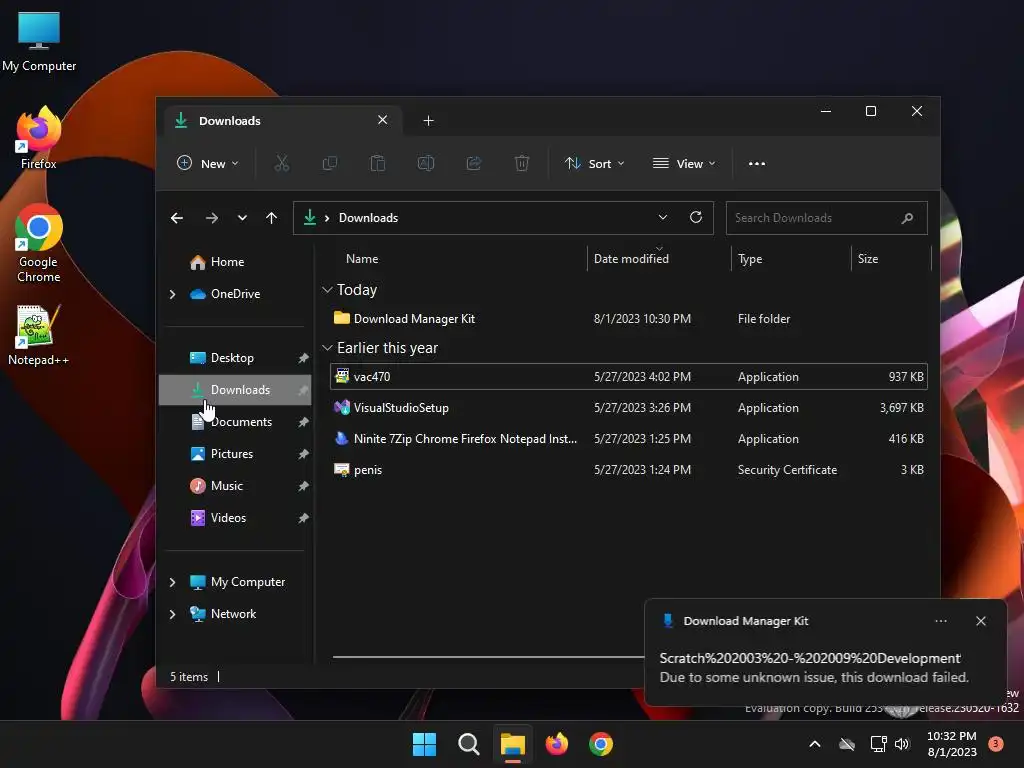Image resolution: width=1024 pixels, height=768 pixels.
Task: Unpin Pictures using its pin icon
Action: coord(303,454)
